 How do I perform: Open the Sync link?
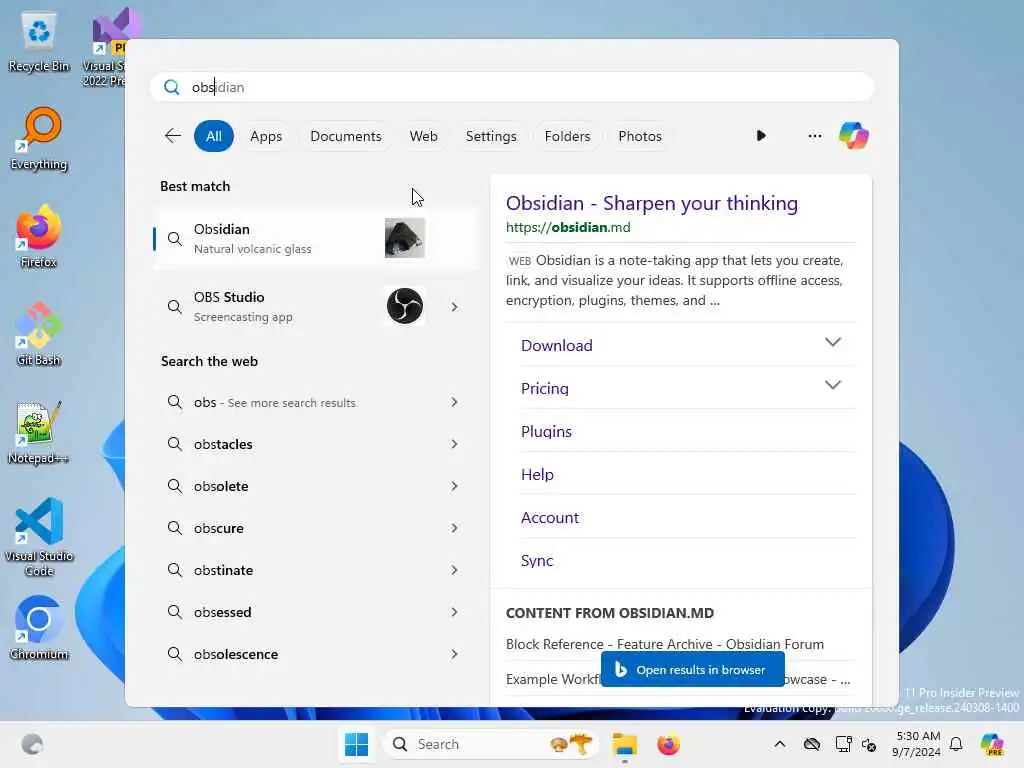[537, 561]
